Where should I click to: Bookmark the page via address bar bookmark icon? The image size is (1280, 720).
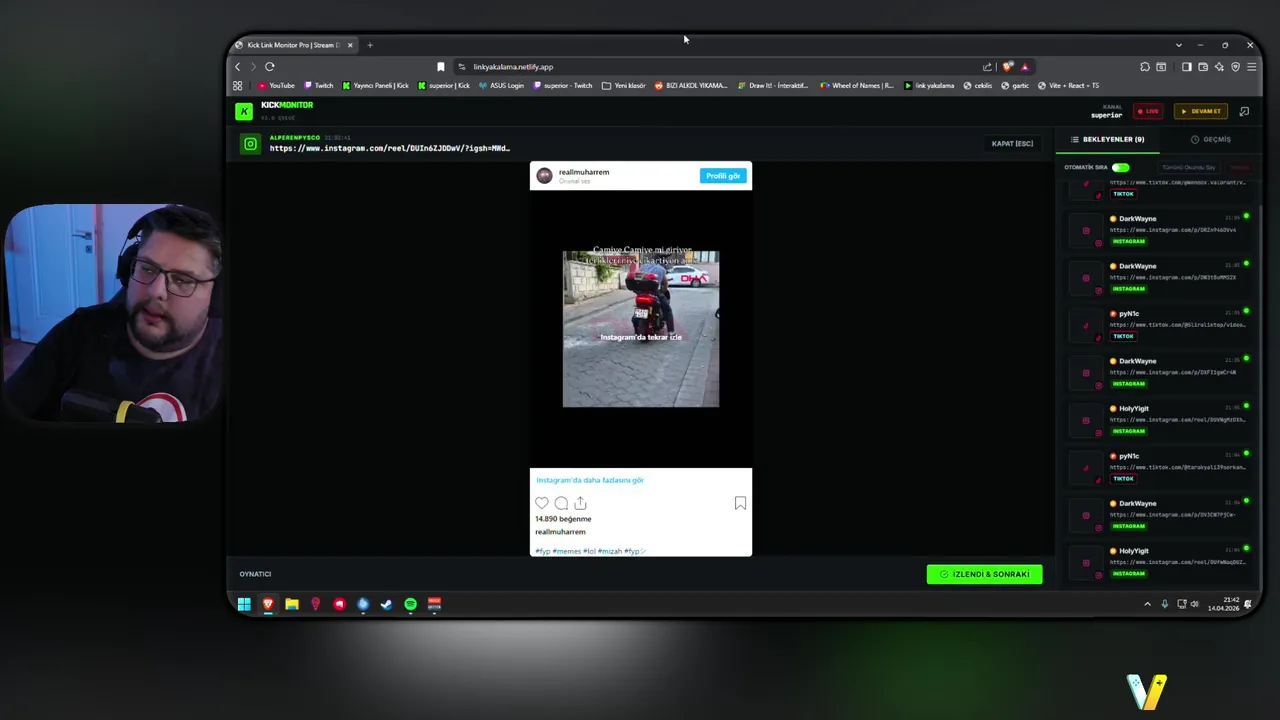(441, 67)
